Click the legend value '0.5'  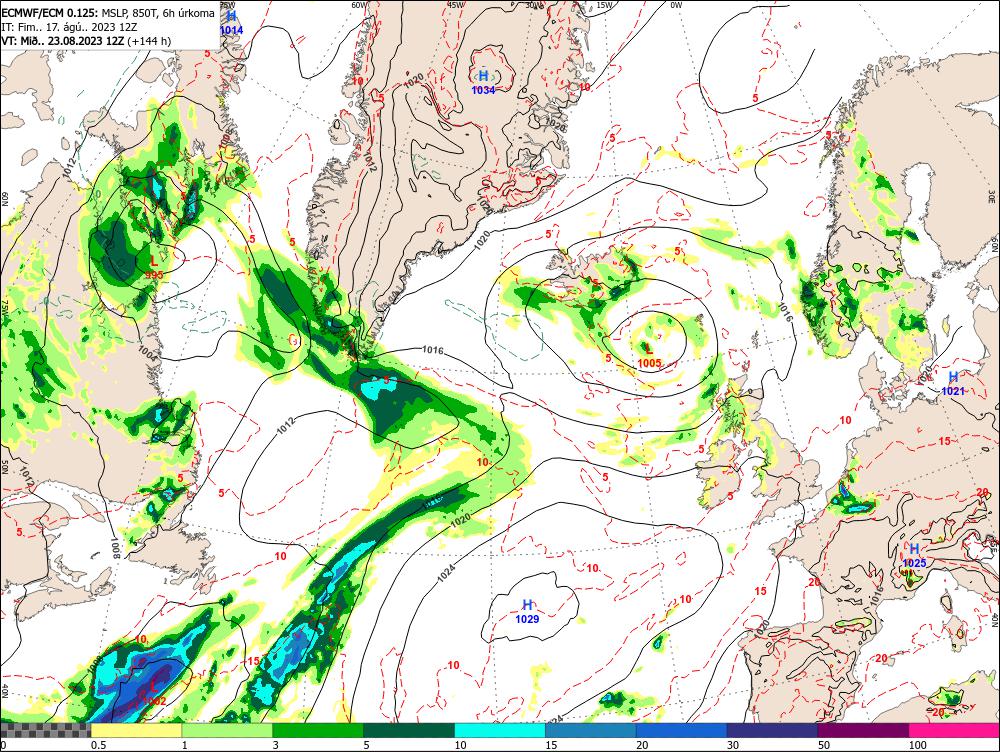pos(98,745)
